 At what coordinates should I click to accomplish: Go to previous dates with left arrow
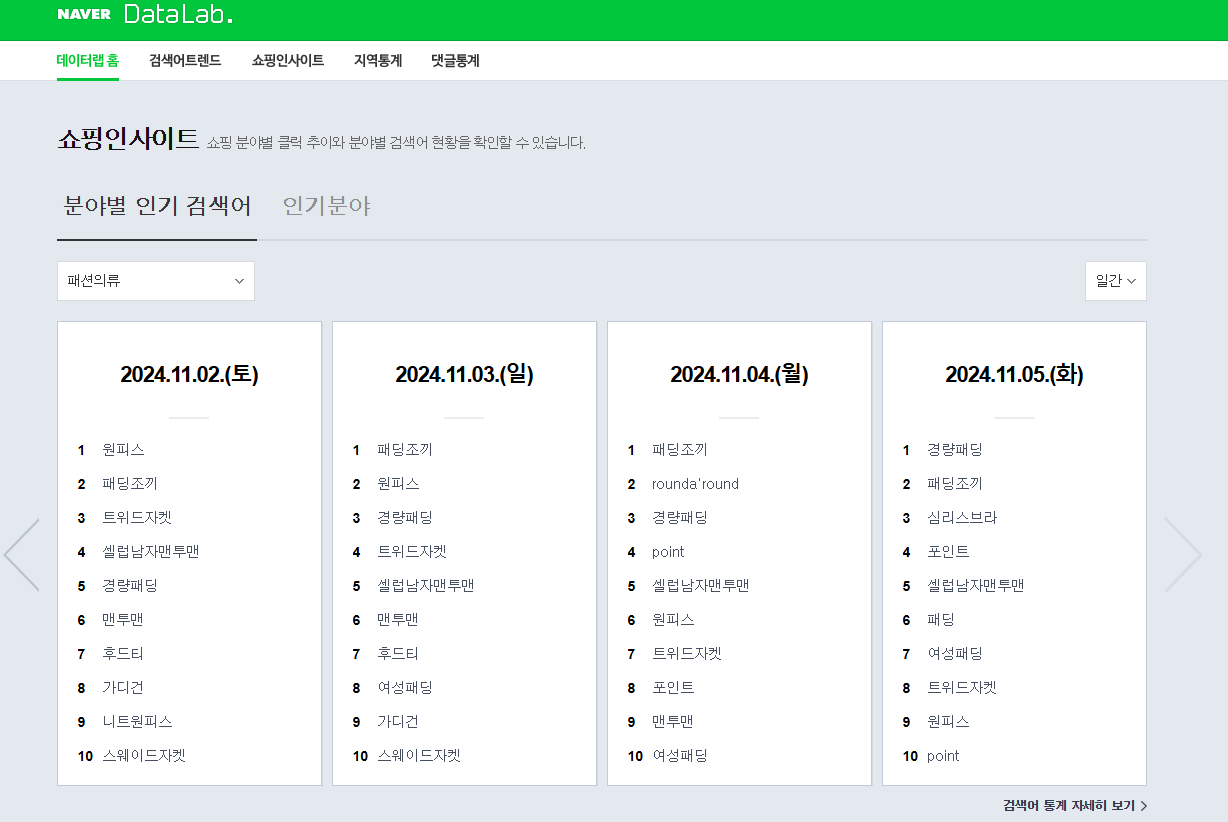click(x=22, y=554)
